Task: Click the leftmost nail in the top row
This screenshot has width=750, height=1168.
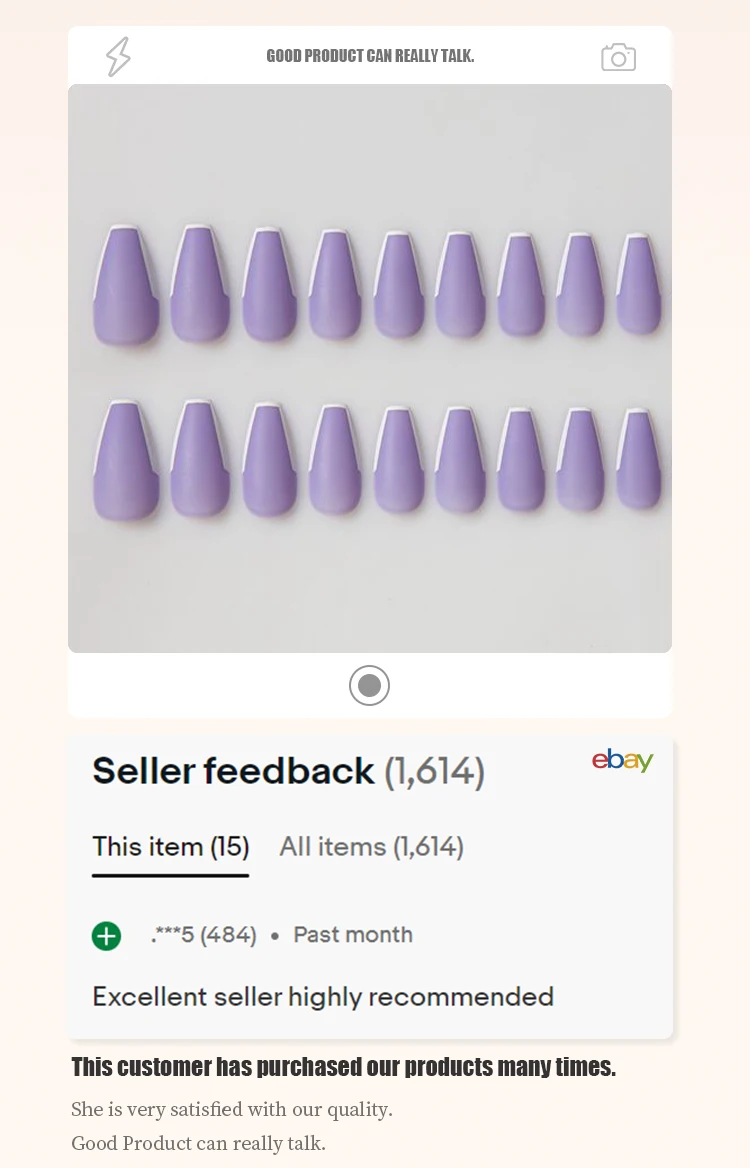Action: [125, 285]
